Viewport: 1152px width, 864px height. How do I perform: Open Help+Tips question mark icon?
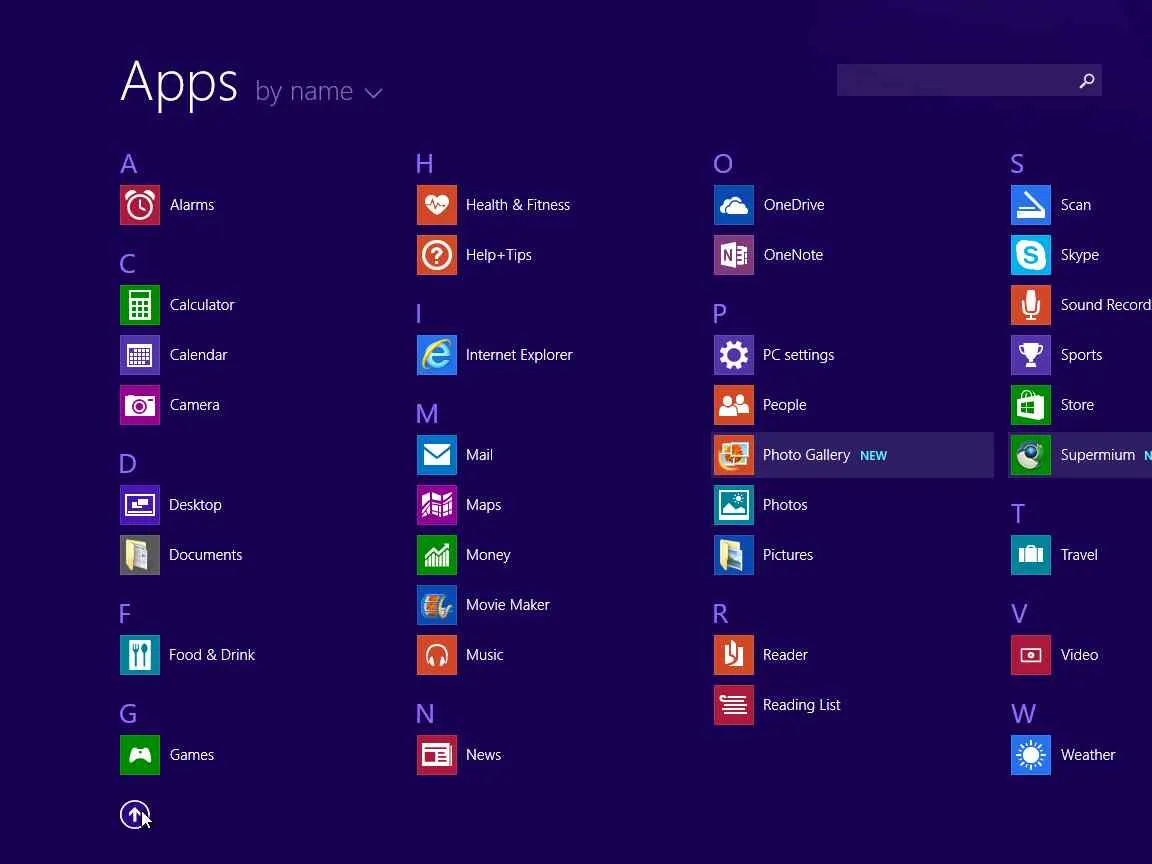[x=436, y=255]
